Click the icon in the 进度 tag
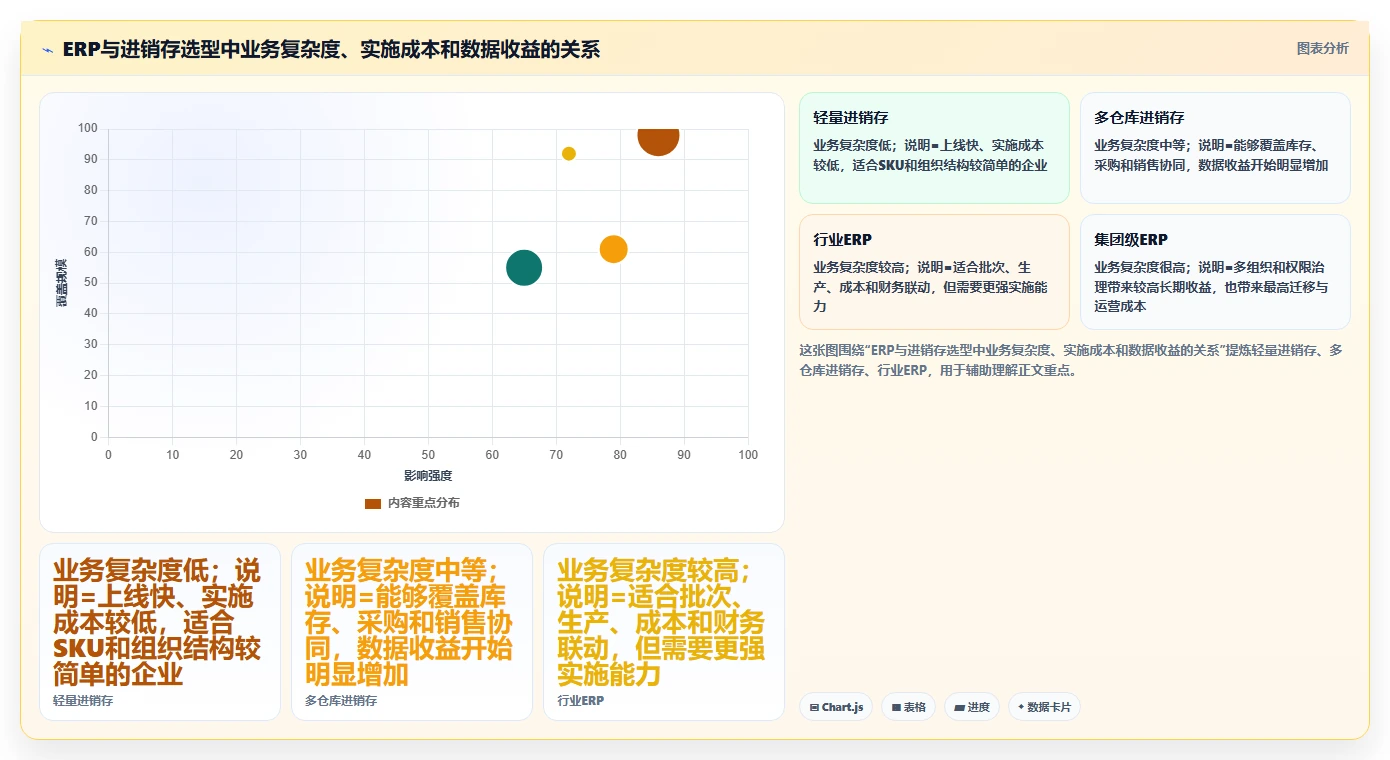Image resolution: width=1390 pixels, height=760 pixels. point(960,708)
